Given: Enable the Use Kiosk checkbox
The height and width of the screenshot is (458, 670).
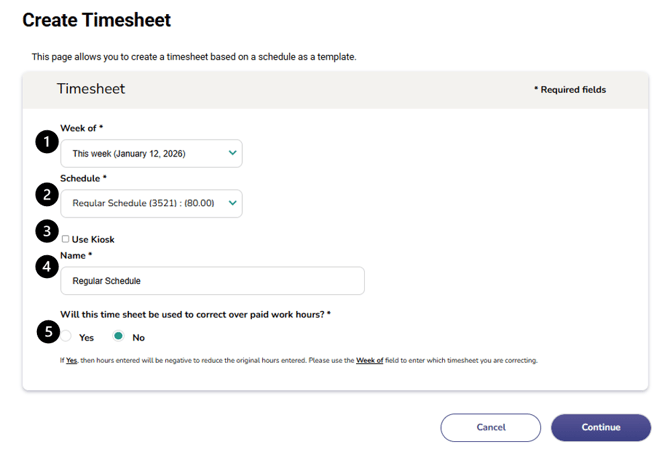Looking at the screenshot, I should pyautogui.click(x=66, y=239).
